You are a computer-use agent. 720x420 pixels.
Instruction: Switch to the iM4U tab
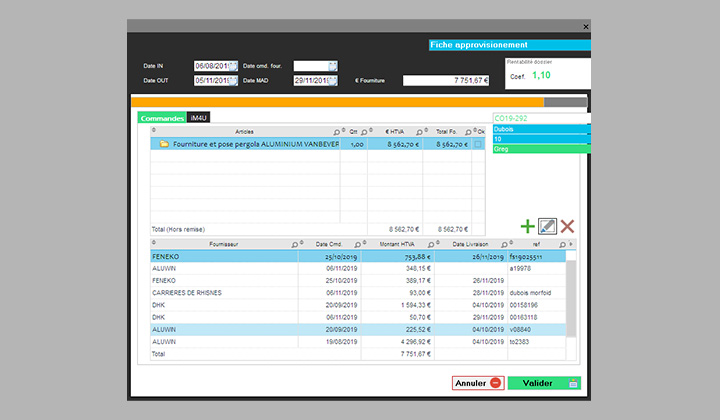198,118
